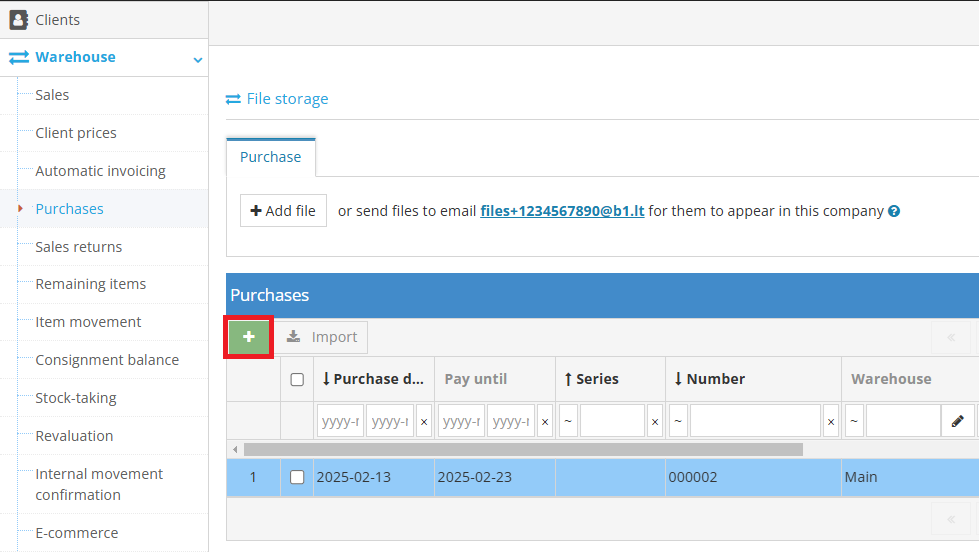Click the help question mark icon
Viewport: 979px width, 552px height.
894,211
